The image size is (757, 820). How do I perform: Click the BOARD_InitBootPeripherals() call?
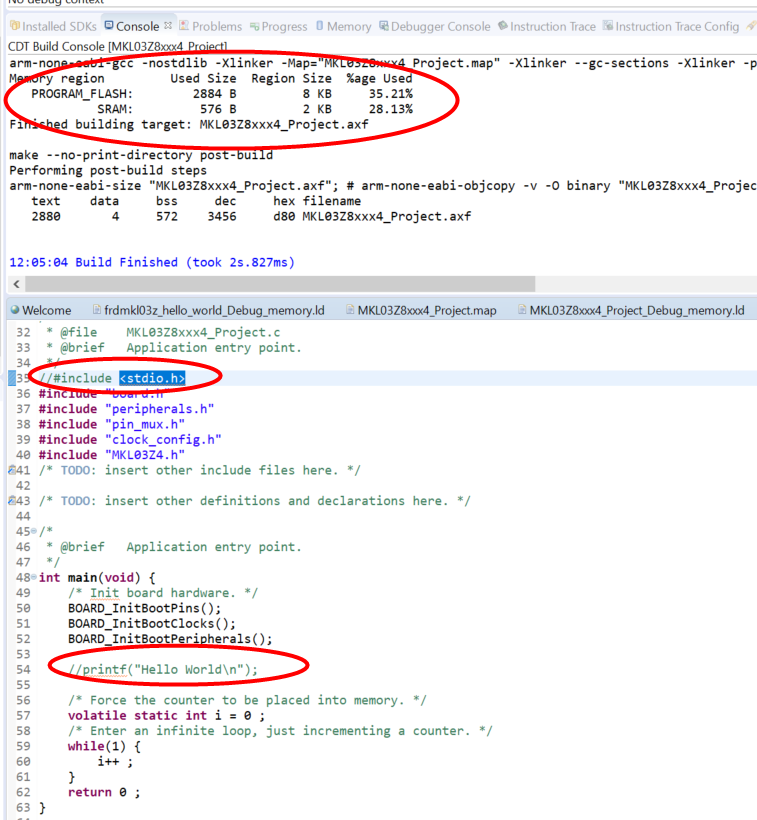(x=170, y=639)
